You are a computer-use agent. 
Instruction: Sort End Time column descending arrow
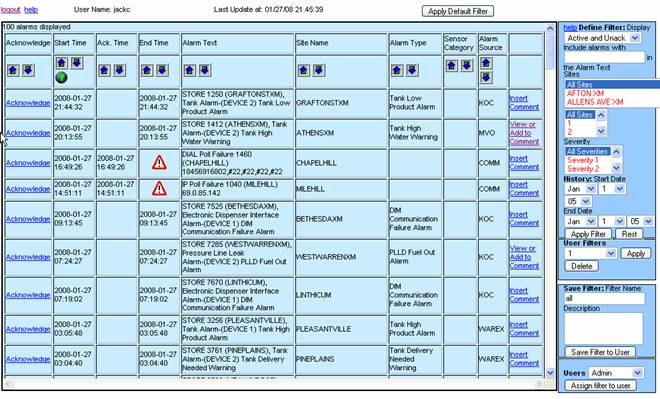(162, 70)
